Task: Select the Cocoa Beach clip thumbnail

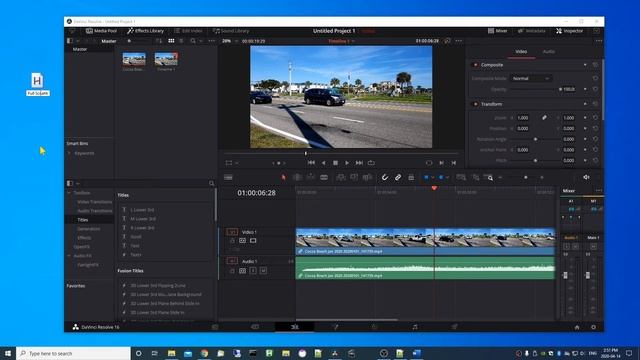Action: pos(134,59)
